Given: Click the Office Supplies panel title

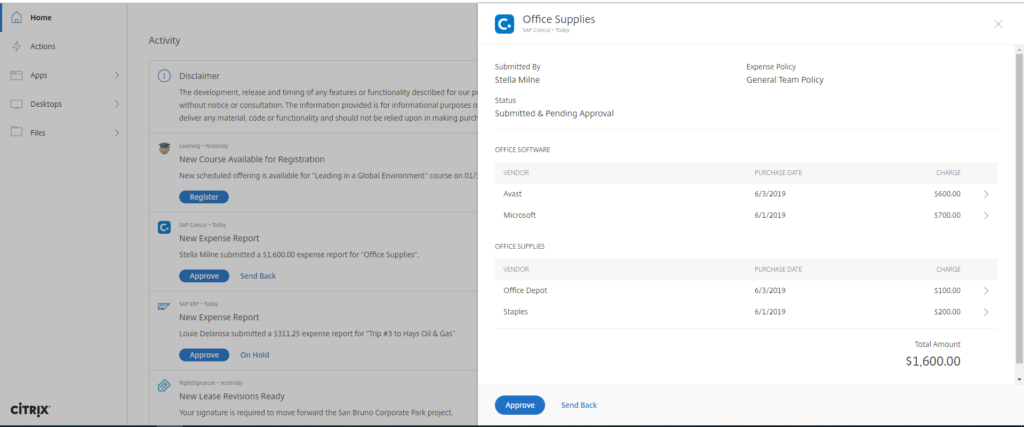Looking at the screenshot, I should (x=558, y=19).
